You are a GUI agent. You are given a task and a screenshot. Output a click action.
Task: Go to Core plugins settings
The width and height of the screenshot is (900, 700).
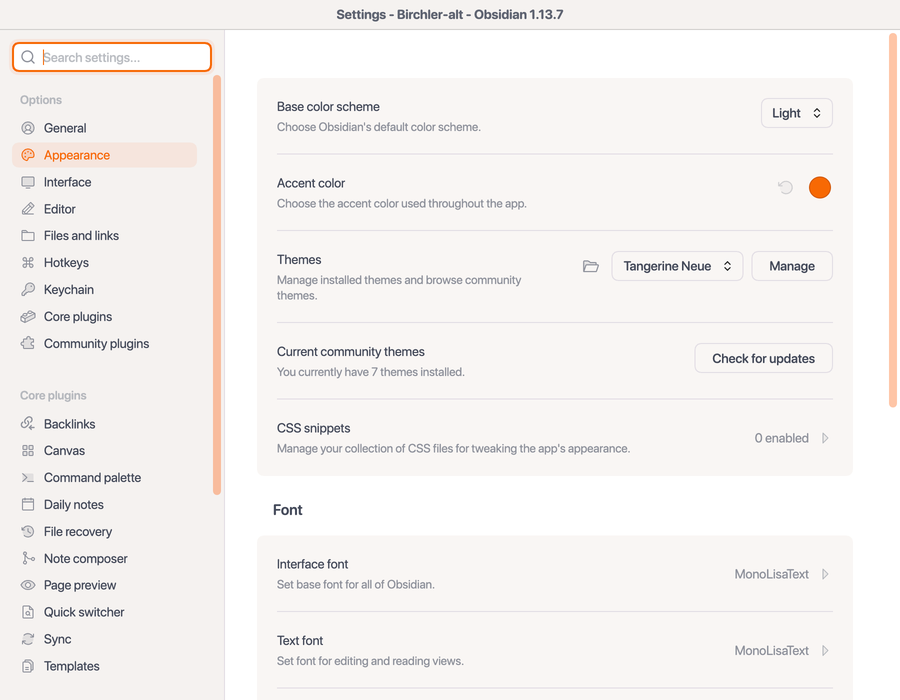click(x=104, y=316)
